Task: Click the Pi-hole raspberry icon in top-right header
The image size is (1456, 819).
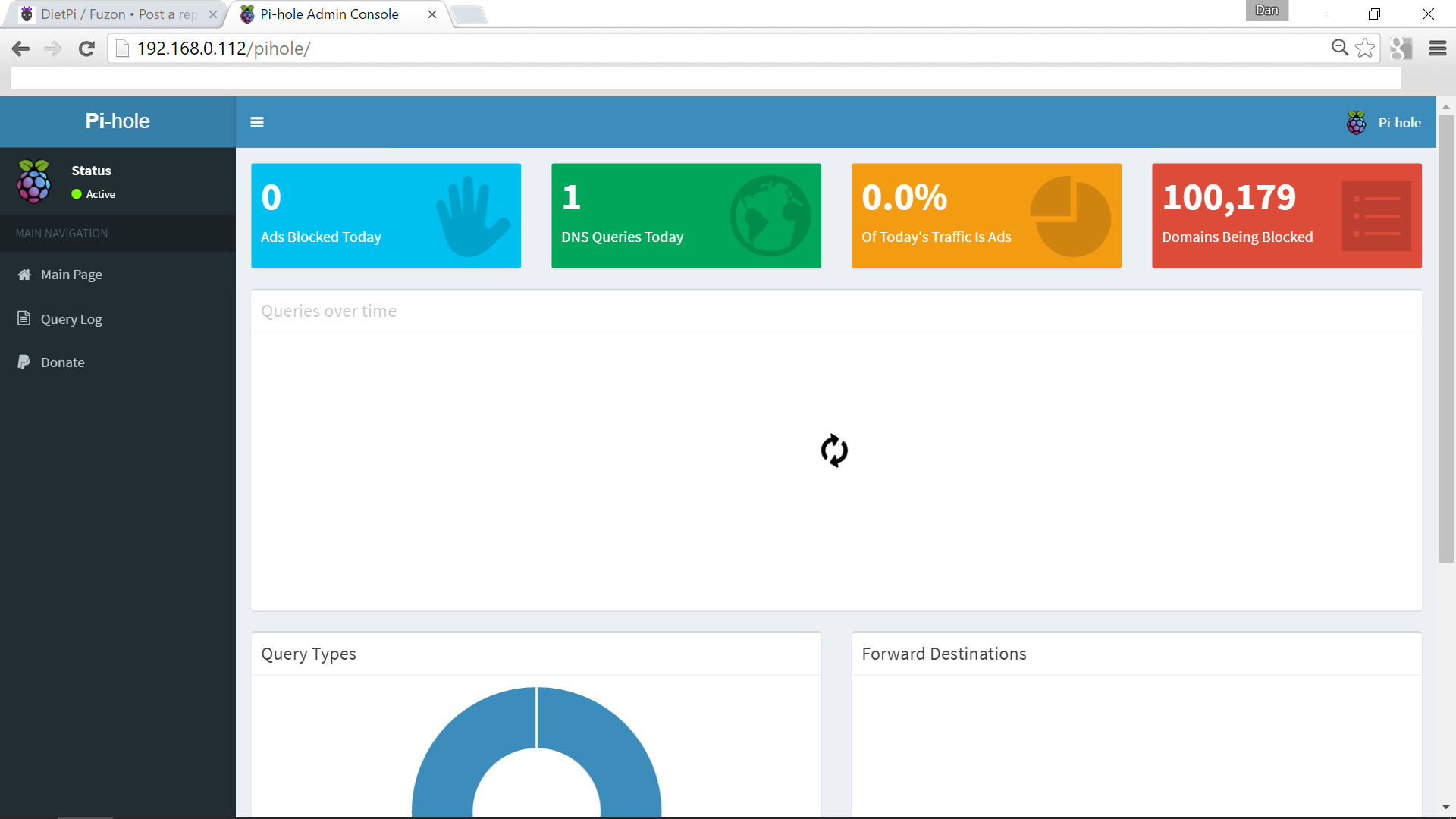Action: [x=1356, y=122]
